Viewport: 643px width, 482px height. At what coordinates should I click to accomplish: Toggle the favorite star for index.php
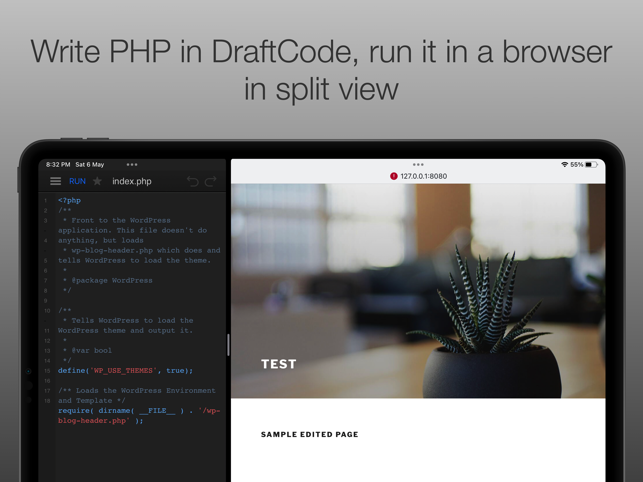point(97,181)
